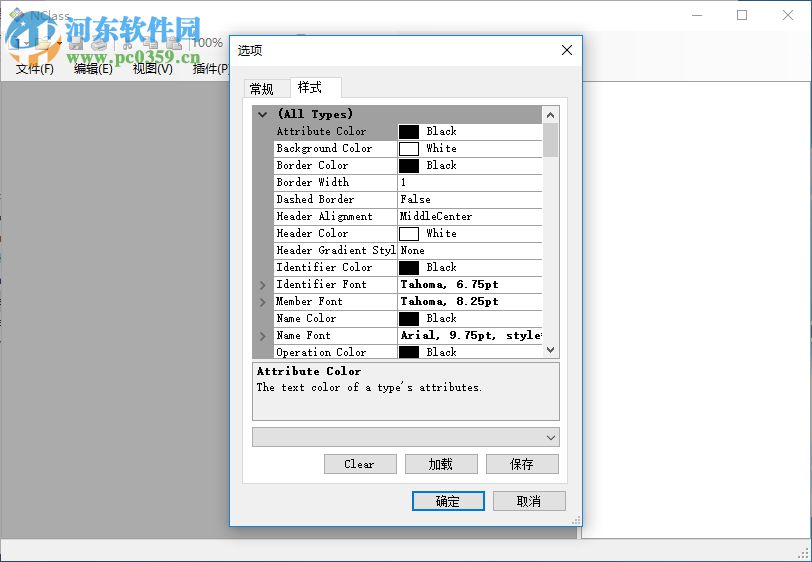Image resolution: width=812 pixels, height=562 pixels.
Task: Click the property grid scroll down arrow
Action: pos(550,350)
